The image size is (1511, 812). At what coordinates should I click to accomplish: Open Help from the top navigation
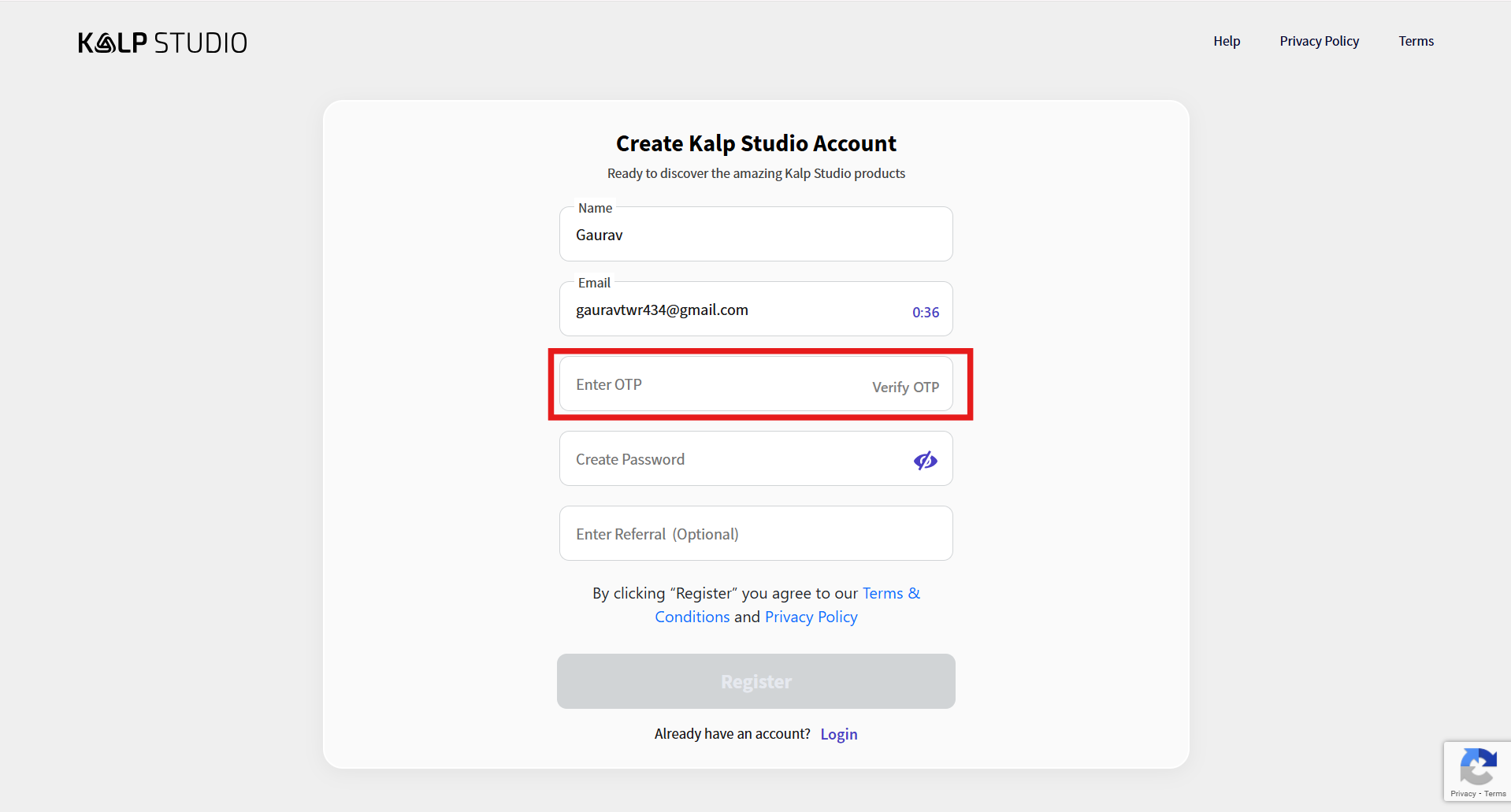pos(1226,41)
